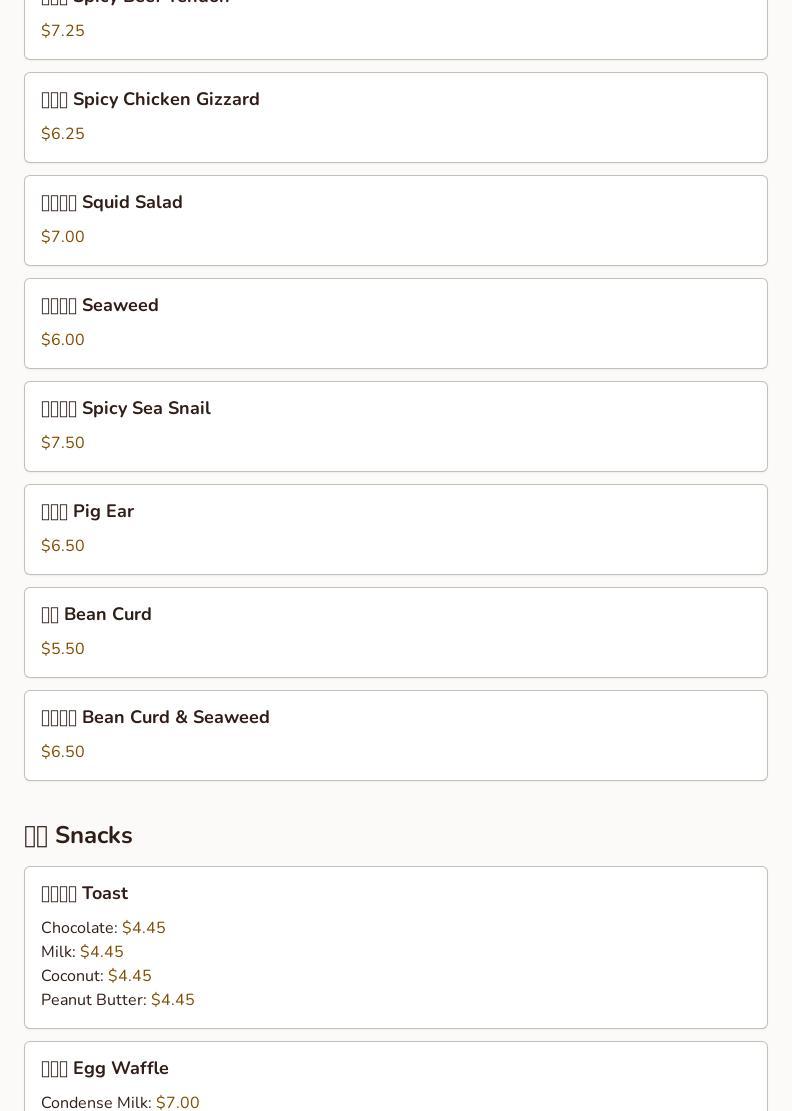Click the $7.00 Squid Salad price
The image size is (792, 1111).
tap(63, 237)
